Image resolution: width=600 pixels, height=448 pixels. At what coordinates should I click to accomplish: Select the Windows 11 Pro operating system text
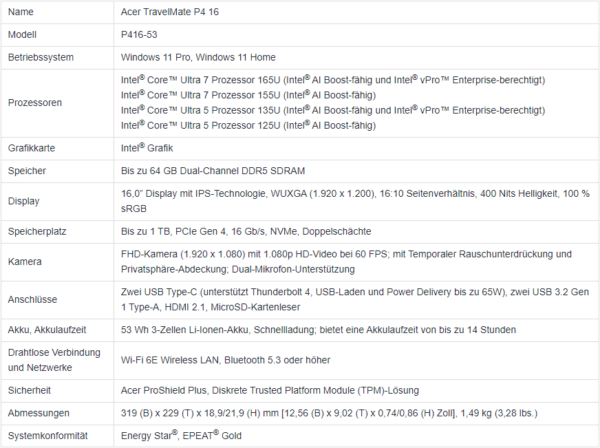click(x=155, y=57)
